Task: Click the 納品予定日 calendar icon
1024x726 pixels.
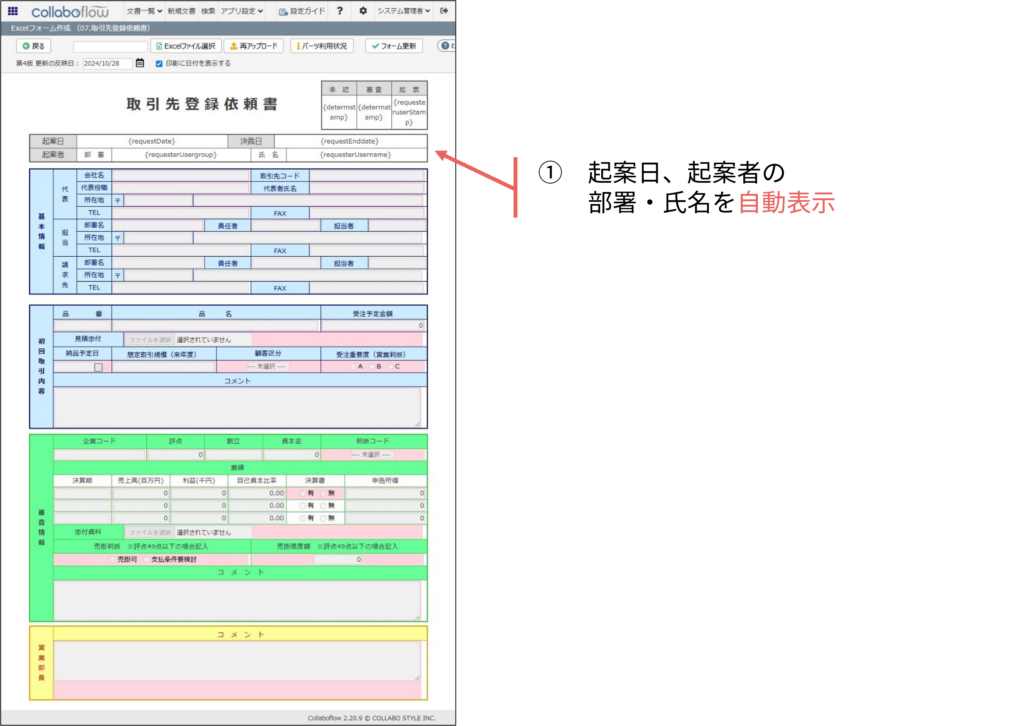Action: [x=98, y=367]
